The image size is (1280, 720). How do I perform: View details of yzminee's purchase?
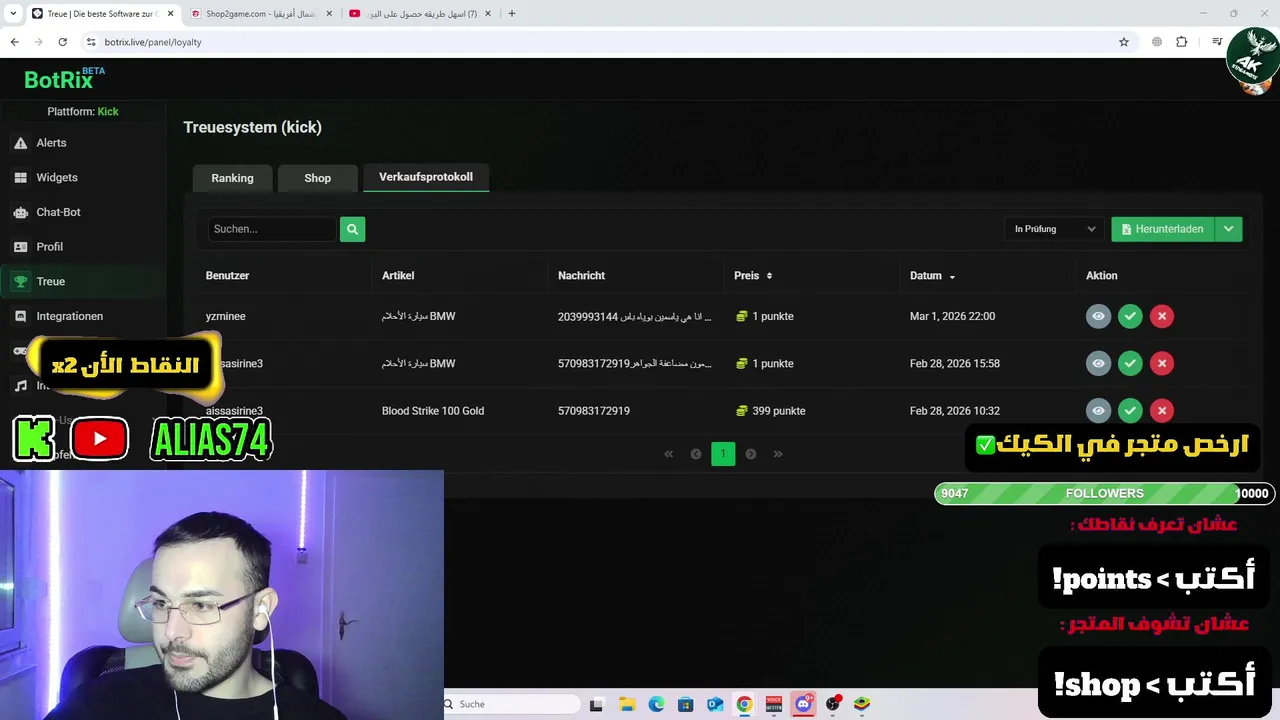[x=1098, y=316]
